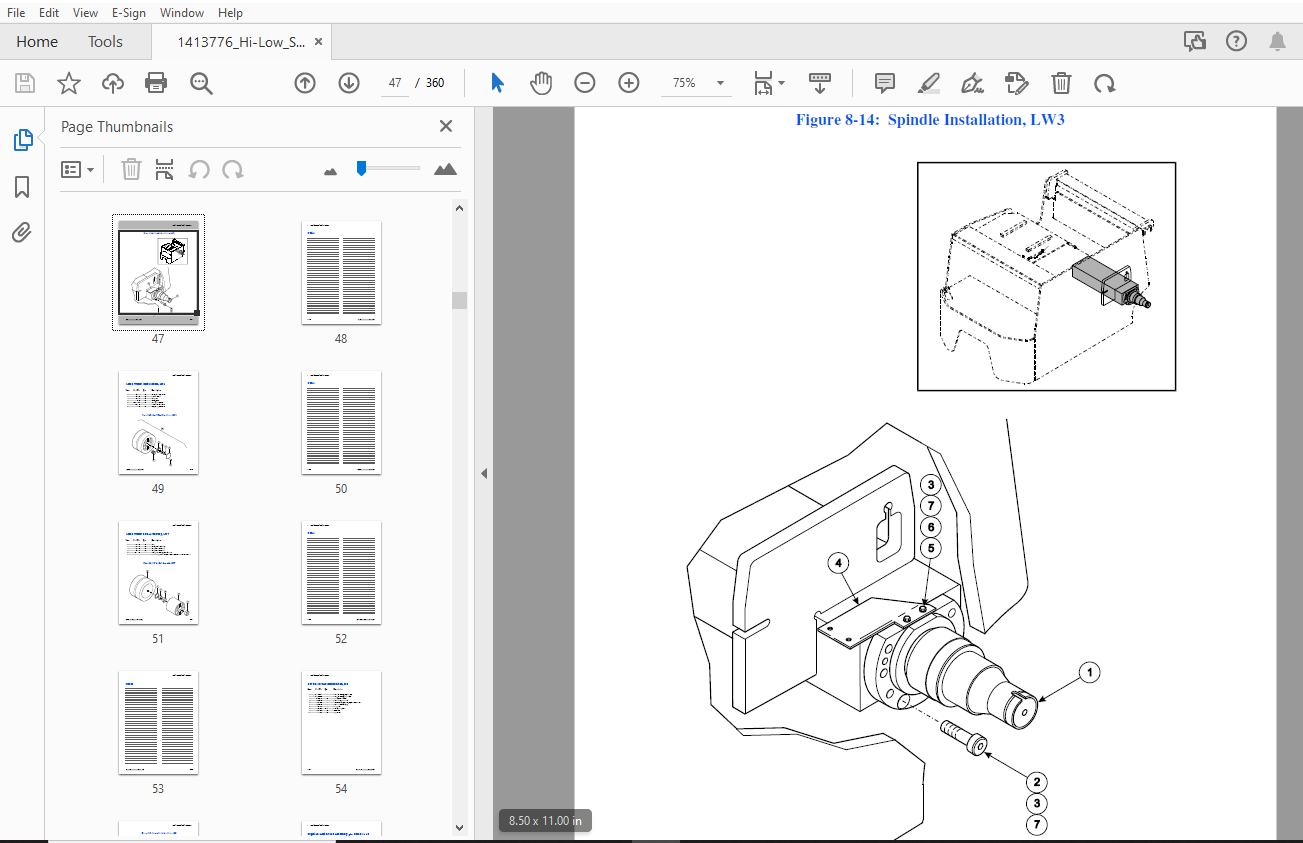Select the page 48 thumbnail

pos(341,272)
